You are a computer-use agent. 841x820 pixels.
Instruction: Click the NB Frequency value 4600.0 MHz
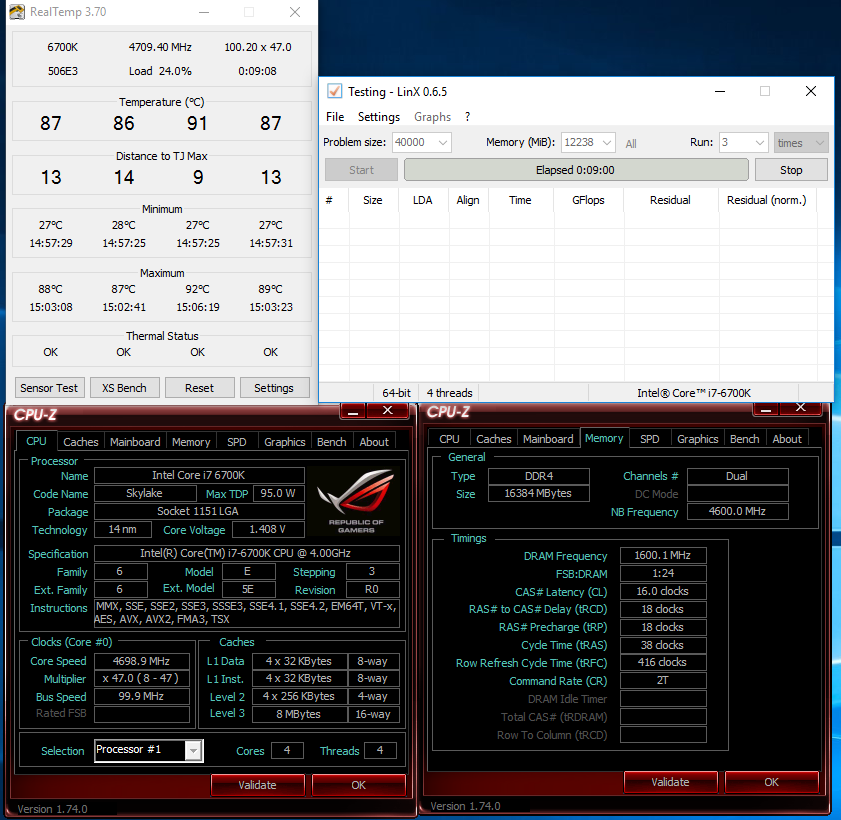click(x=737, y=511)
